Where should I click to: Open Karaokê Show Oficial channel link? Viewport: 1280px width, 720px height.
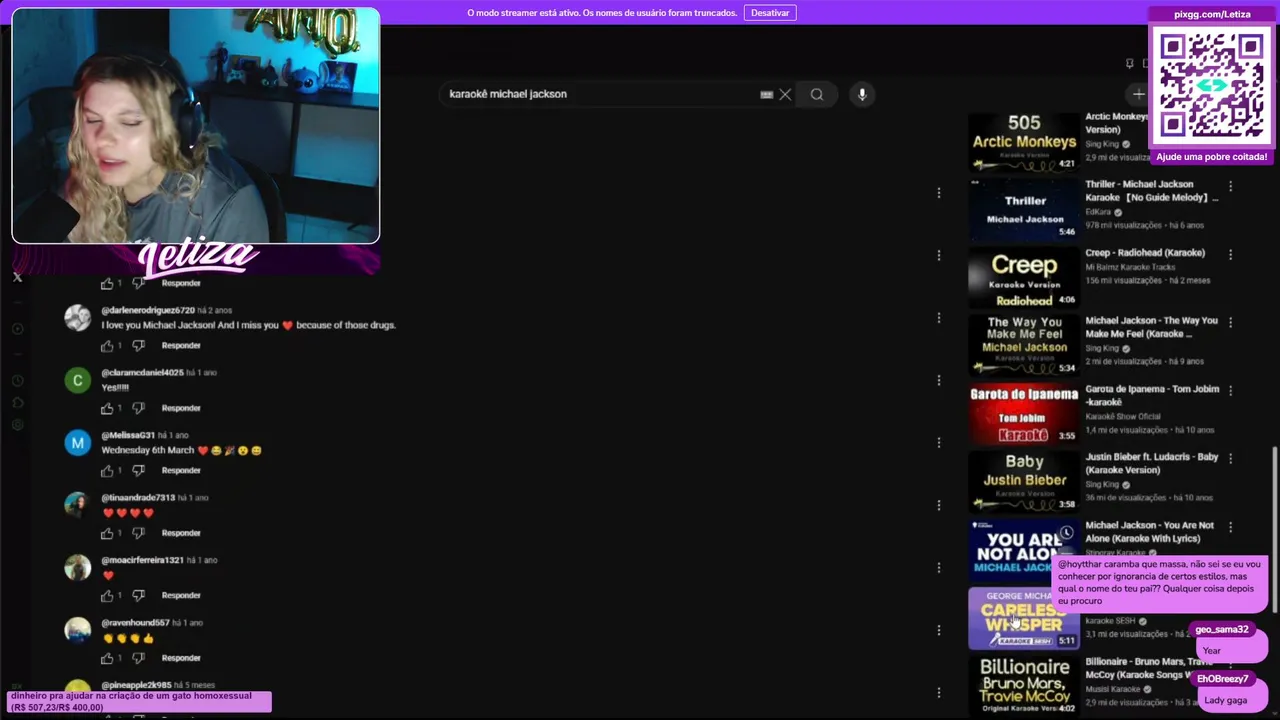click(x=1123, y=416)
